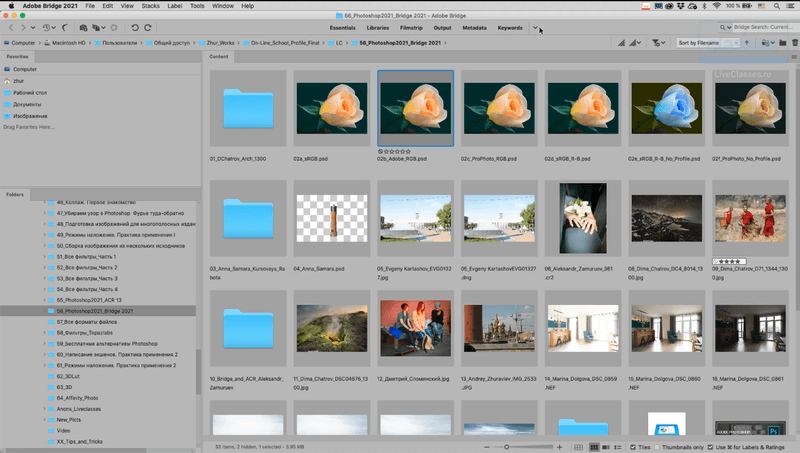This screenshot has width=800, height=453.
Task: Expand Anons_Liveclasses folder arrow
Action: (44, 409)
